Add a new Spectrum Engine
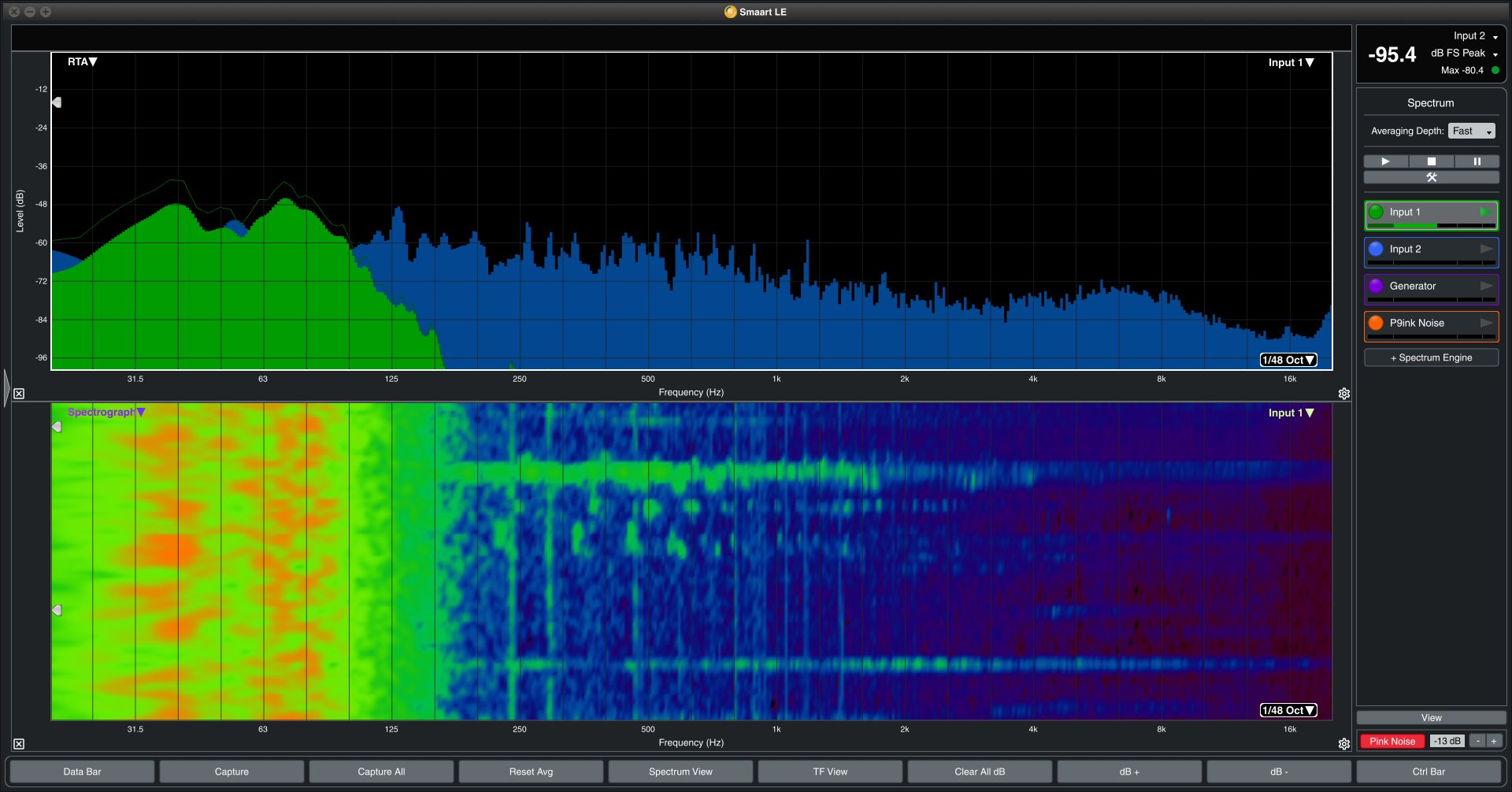 [x=1432, y=357]
